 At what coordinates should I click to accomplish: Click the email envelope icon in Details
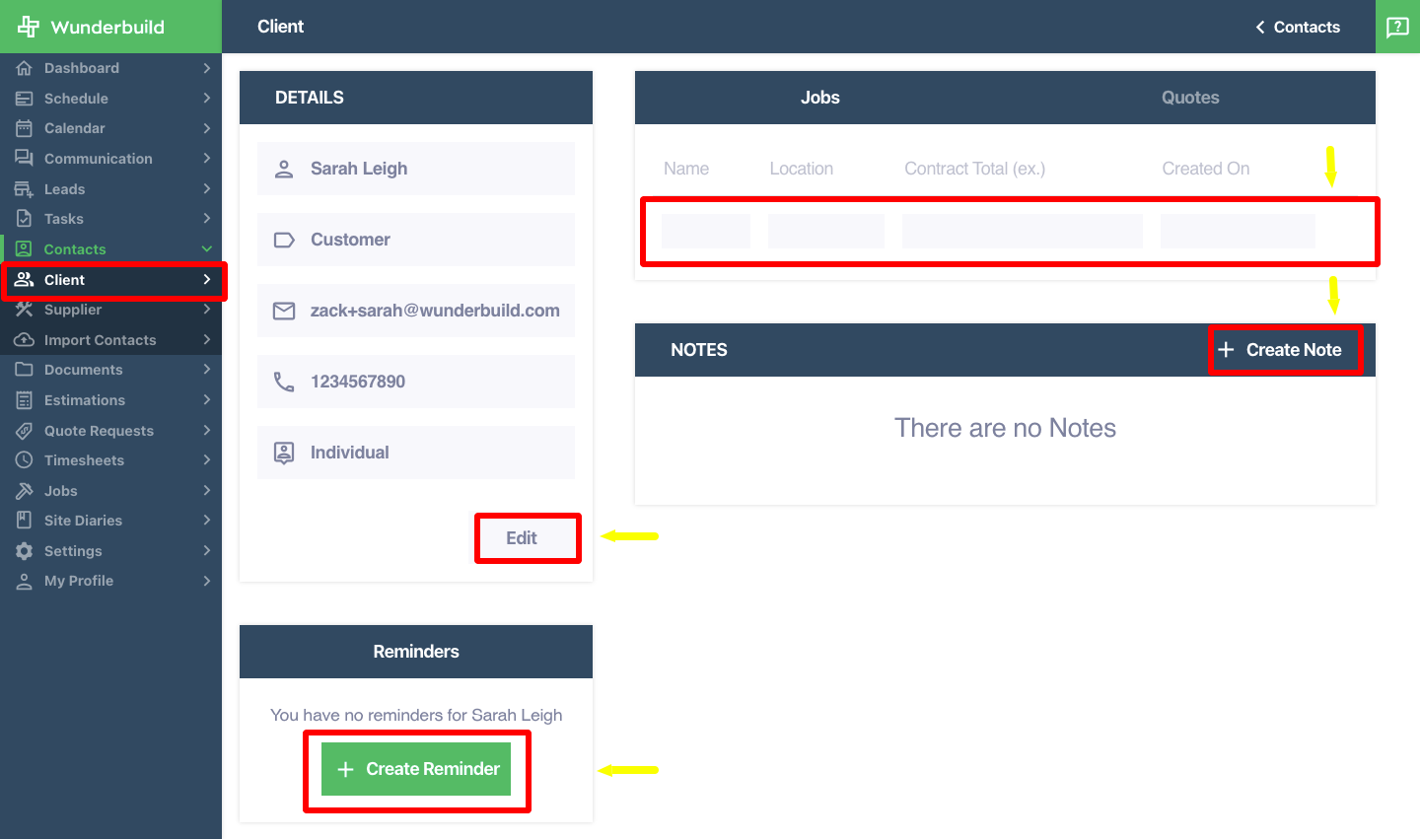point(284,311)
